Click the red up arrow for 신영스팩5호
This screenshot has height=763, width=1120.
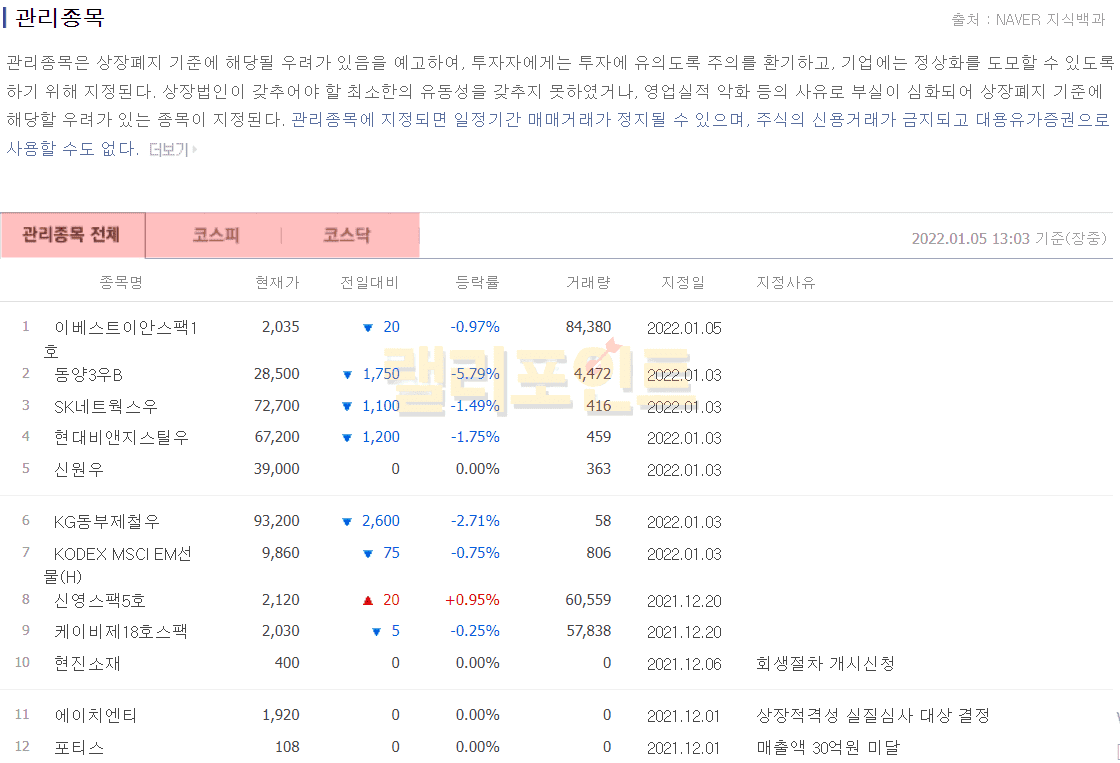pyautogui.click(x=368, y=601)
